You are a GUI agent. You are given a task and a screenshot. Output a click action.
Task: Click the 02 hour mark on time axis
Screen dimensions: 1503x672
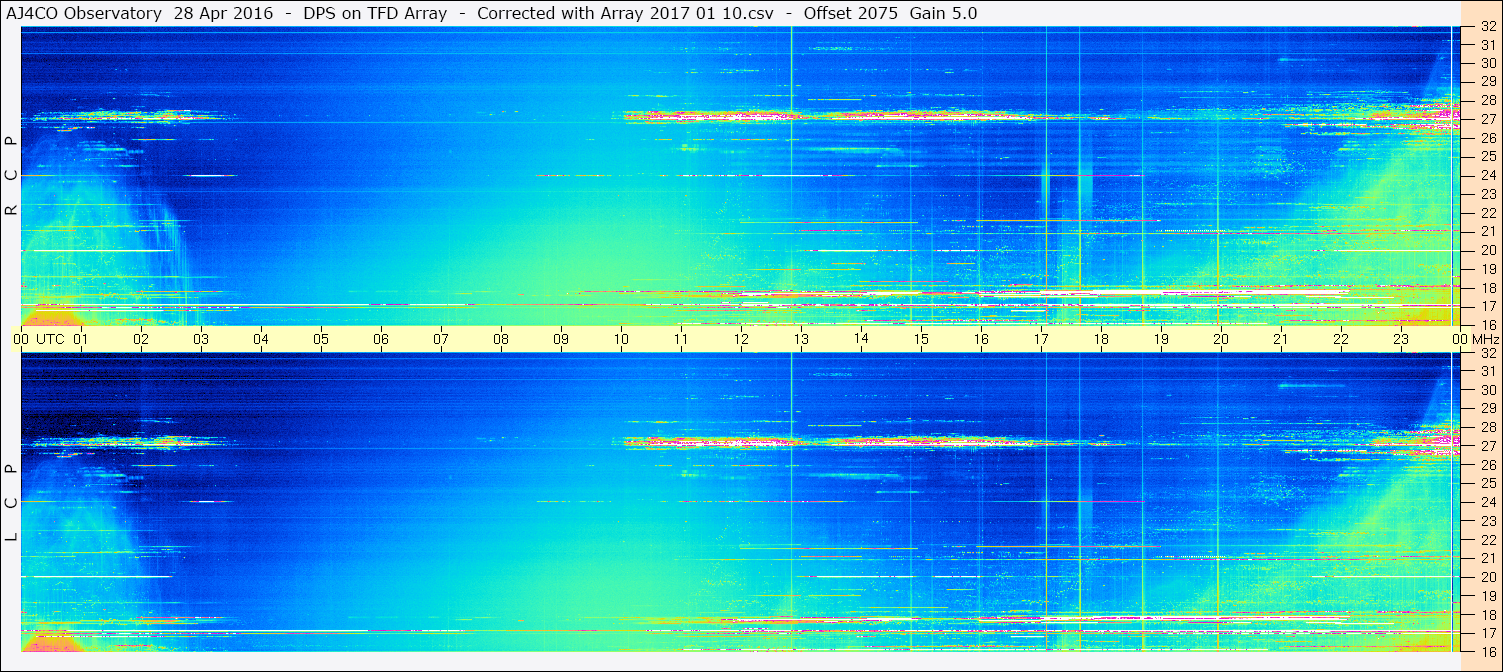coord(140,339)
